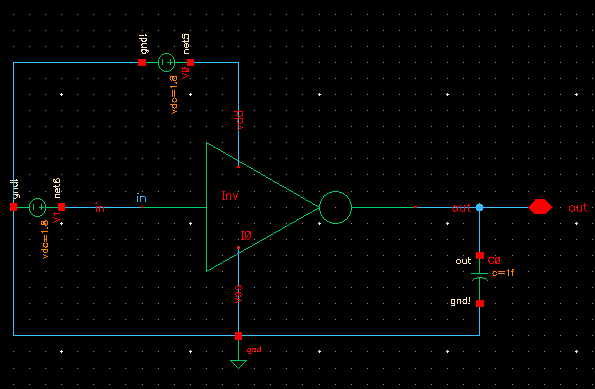Click the blue out wire junction dot
The width and height of the screenshot is (595, 389).
point(480,207)
